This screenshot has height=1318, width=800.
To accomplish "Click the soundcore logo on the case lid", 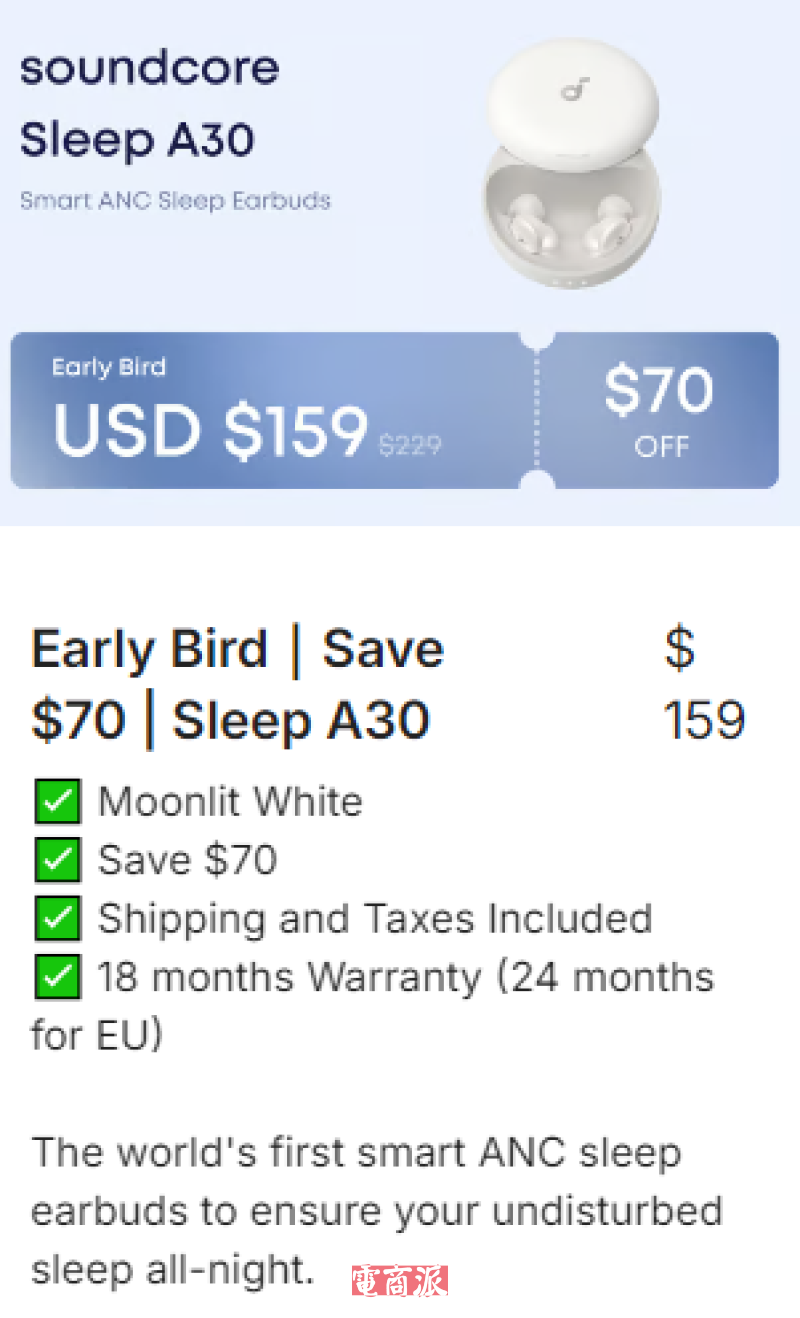I will coord(574,92).
